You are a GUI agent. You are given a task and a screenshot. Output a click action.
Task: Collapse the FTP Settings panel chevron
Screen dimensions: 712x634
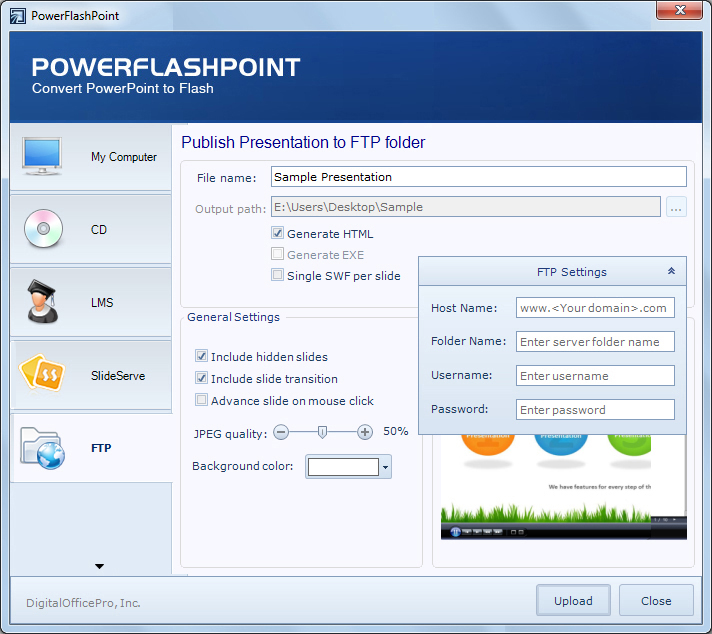671,271
